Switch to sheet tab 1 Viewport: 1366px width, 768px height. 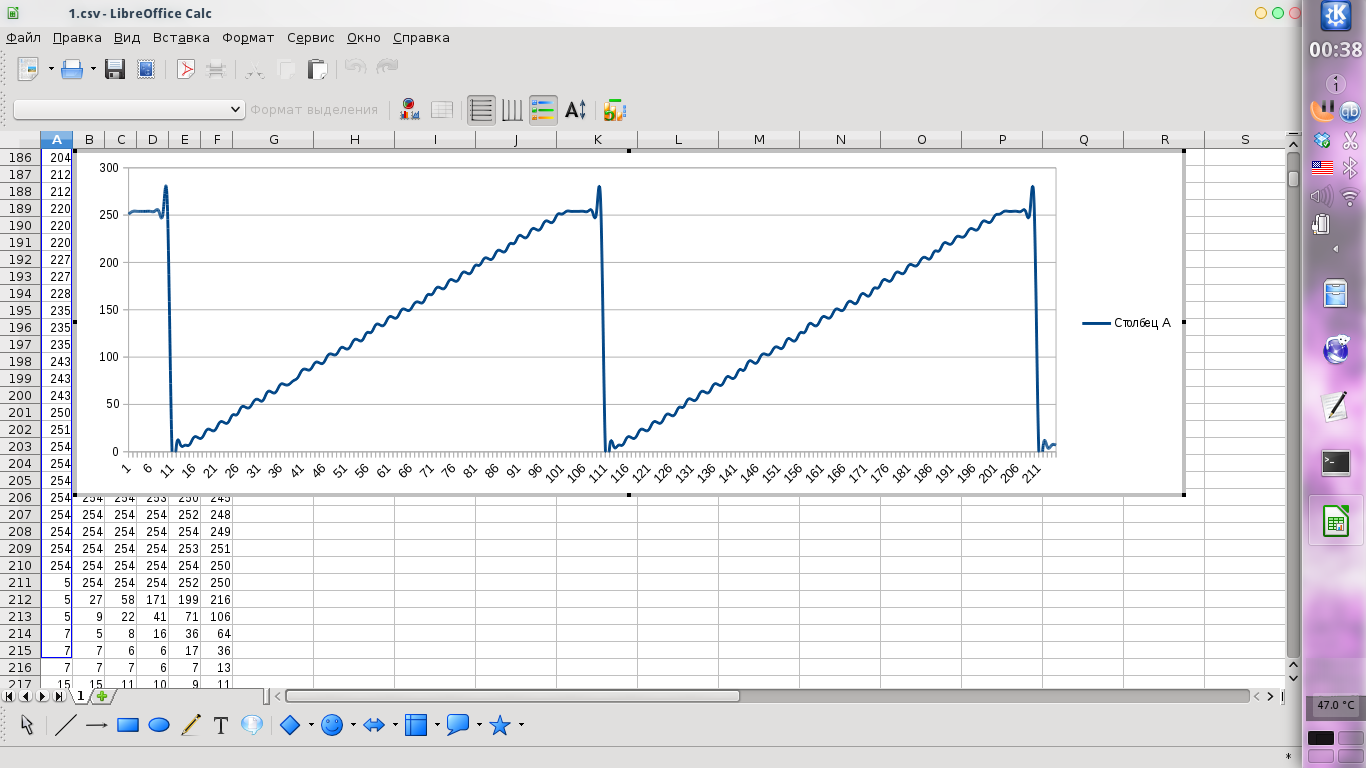(x=80, y=696)
